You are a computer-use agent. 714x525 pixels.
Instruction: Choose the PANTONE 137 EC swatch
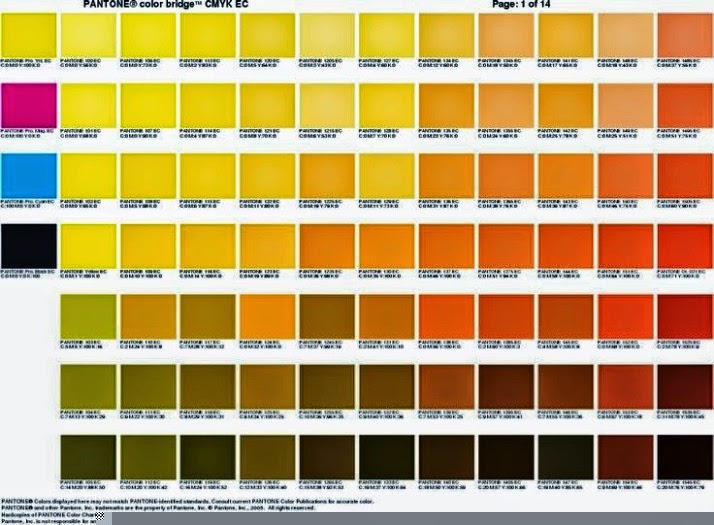click(446, 246)
